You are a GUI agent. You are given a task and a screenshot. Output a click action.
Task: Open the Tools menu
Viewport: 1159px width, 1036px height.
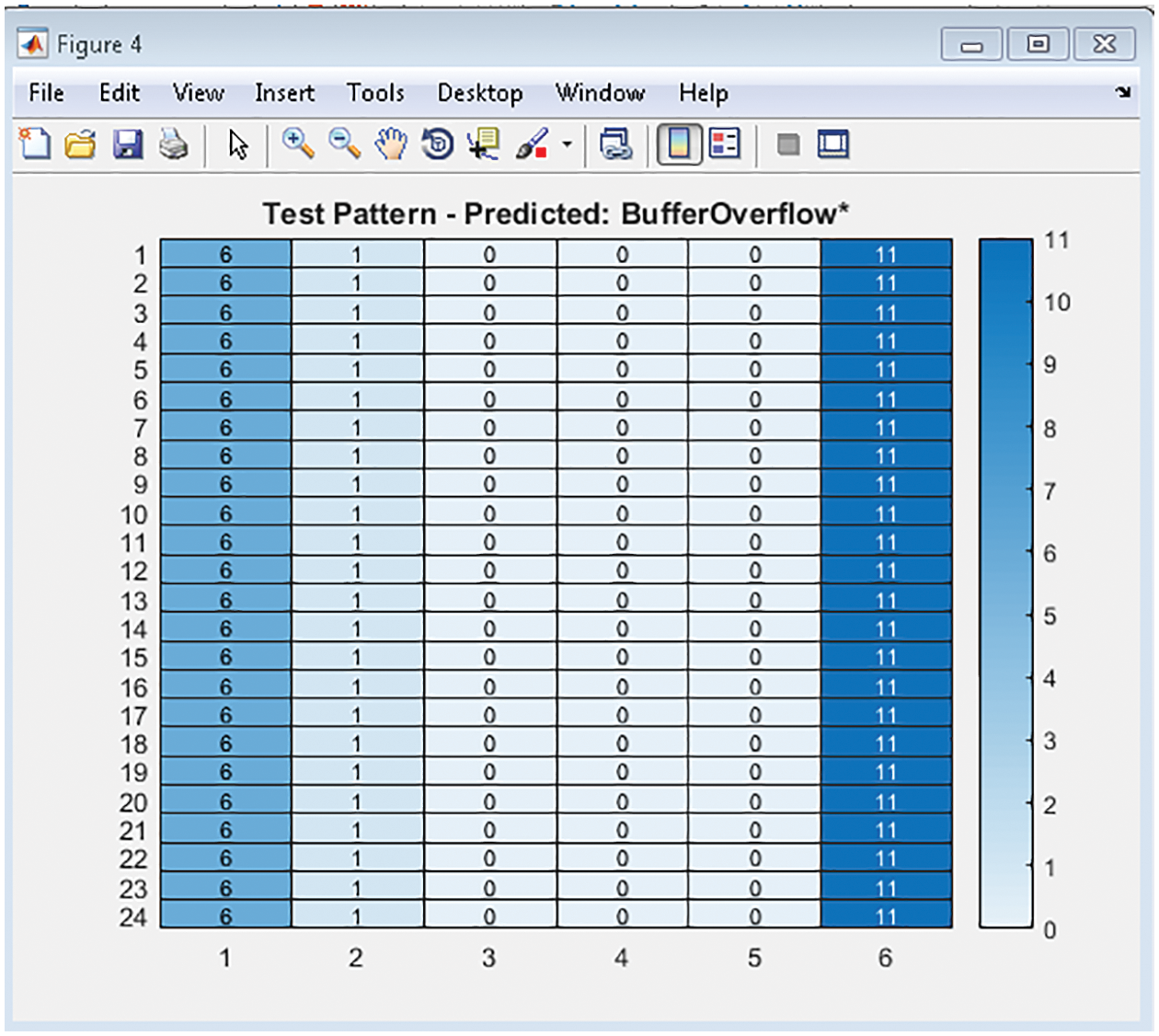pyautogui.click(x=375, y=93)
